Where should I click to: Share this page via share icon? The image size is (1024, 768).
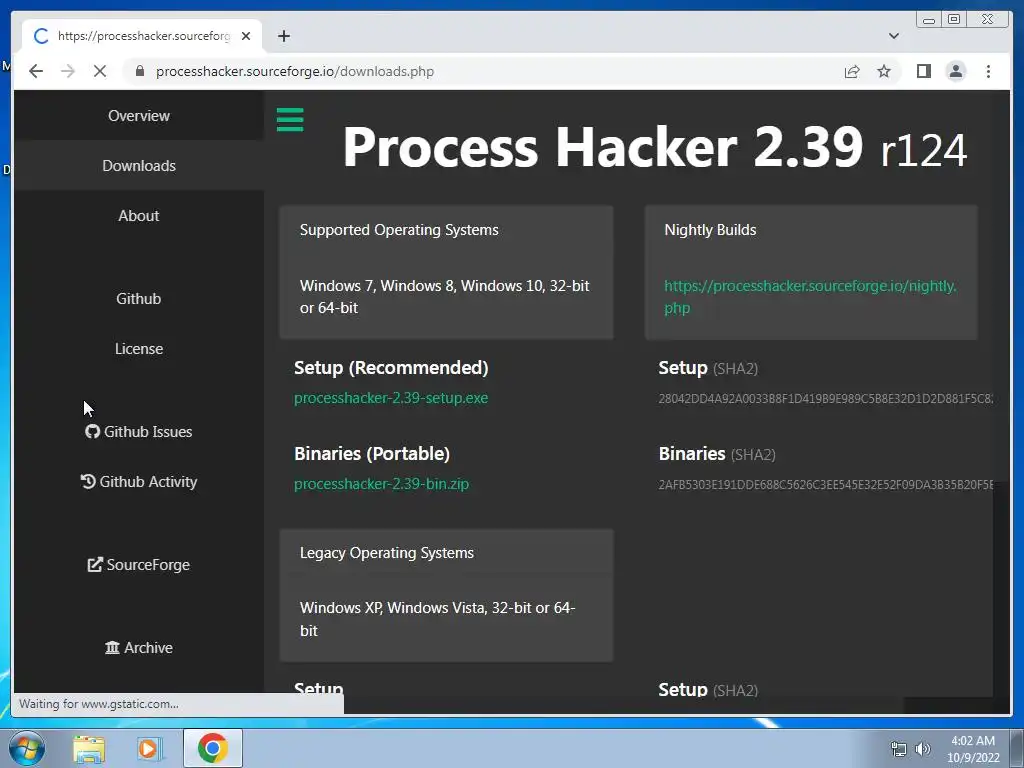pyautogui.click(x=852, y=71)
